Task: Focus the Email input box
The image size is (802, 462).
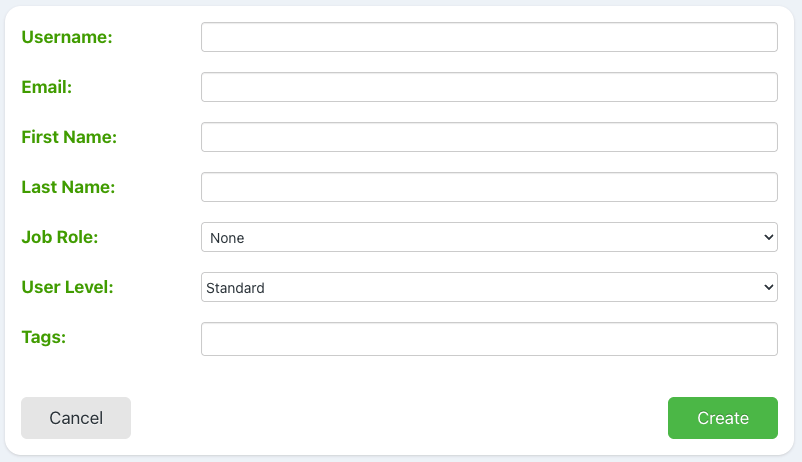Action: coord(489,87)
